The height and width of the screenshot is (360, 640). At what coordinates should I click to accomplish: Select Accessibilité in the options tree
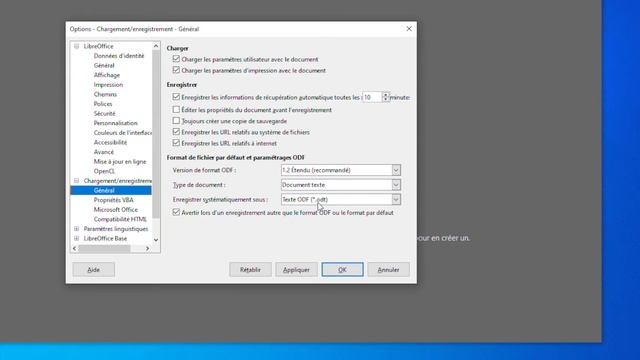click(x=110, y=142)
